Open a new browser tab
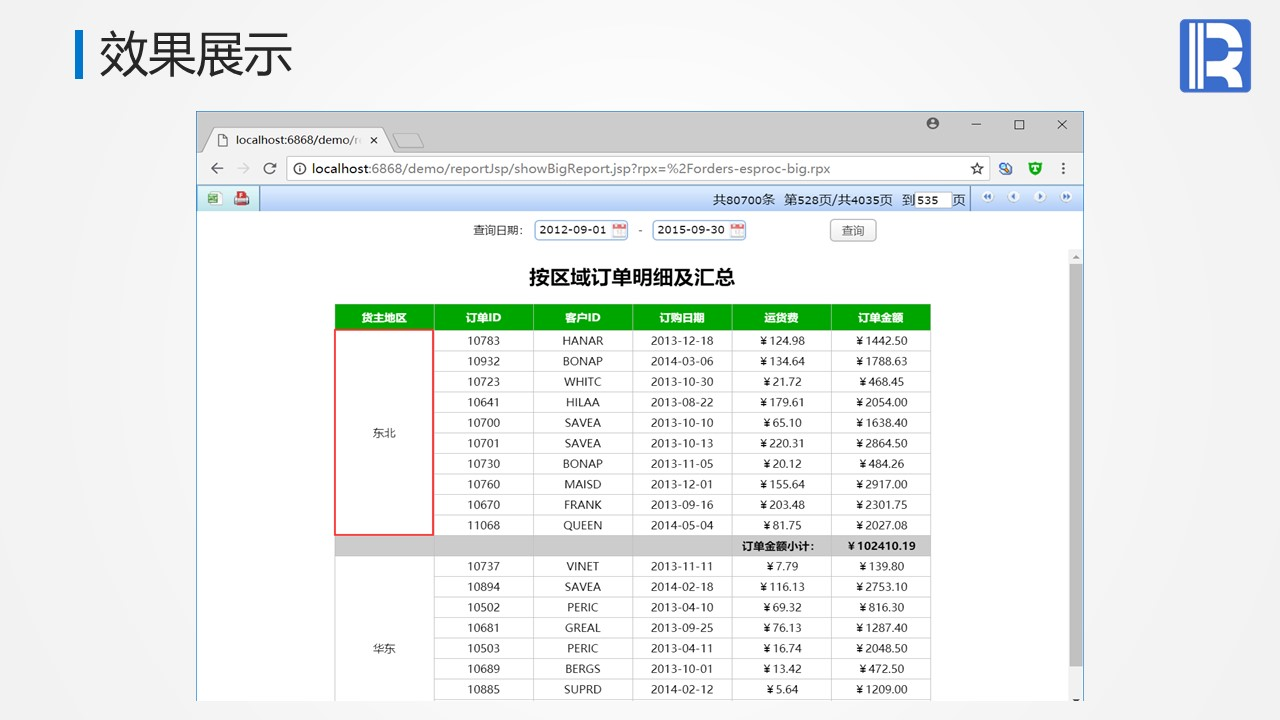The image size is (1280, 720). click(408, 141)
